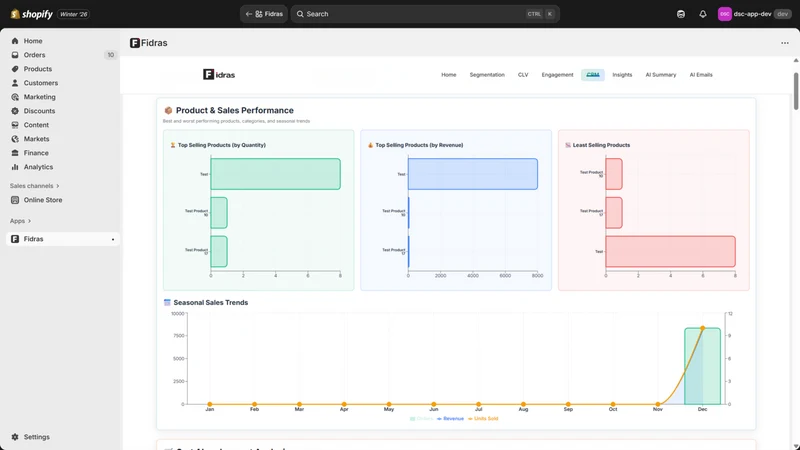Toggle the Revenue legend item
Screen dimensions: 800x450
click(x=450, y=418)
